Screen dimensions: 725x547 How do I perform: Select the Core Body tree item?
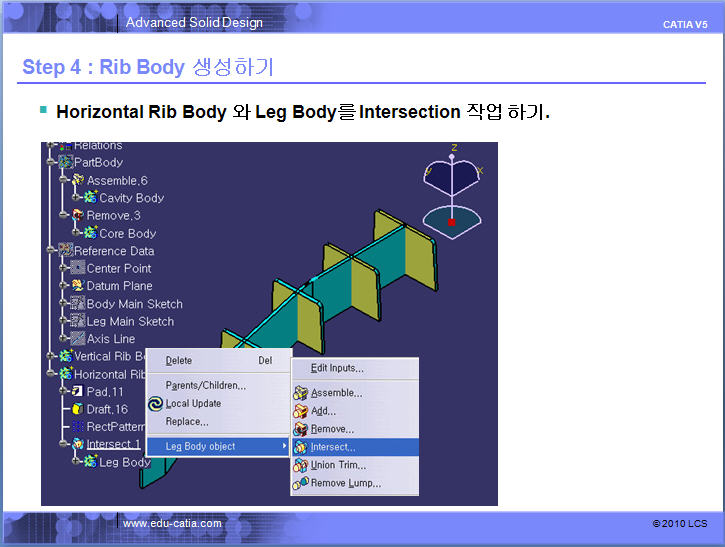[127, 233]
